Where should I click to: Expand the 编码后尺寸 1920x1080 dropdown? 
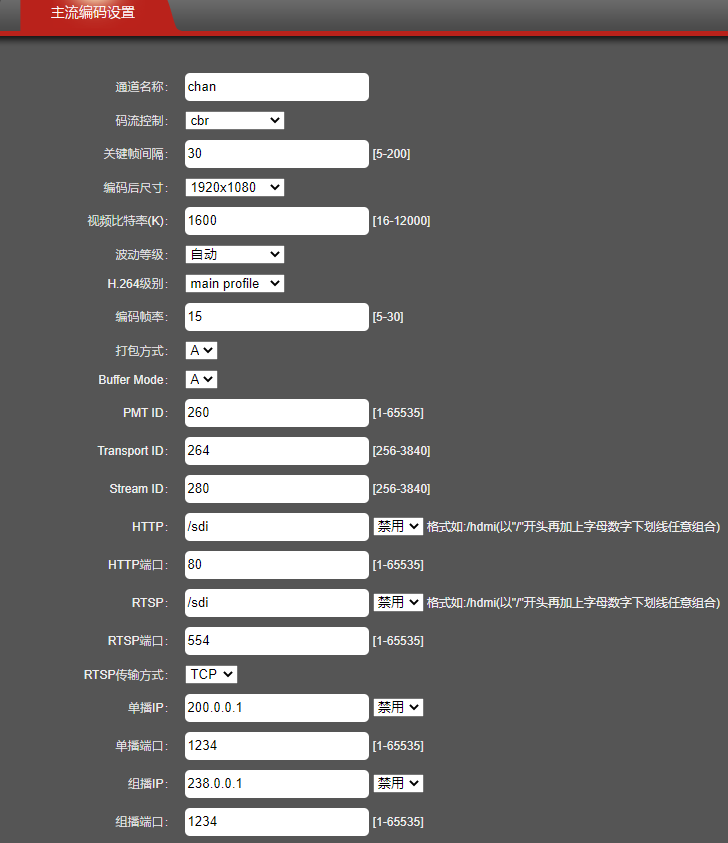coord(235,187)
